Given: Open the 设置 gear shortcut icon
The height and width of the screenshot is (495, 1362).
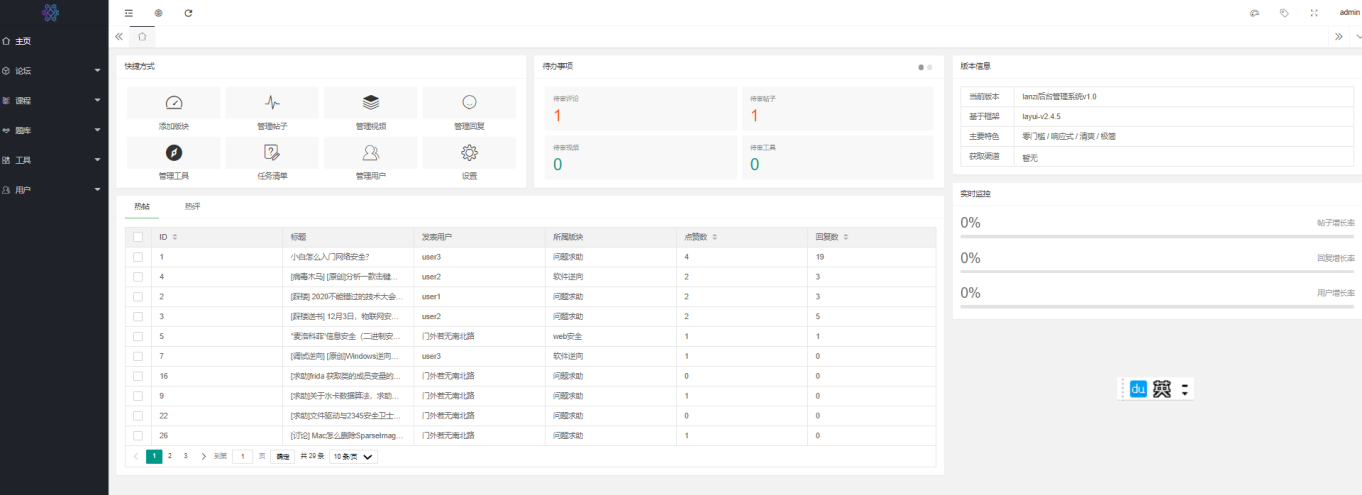Looking at the screenshot, I should (x=469, y=153).
